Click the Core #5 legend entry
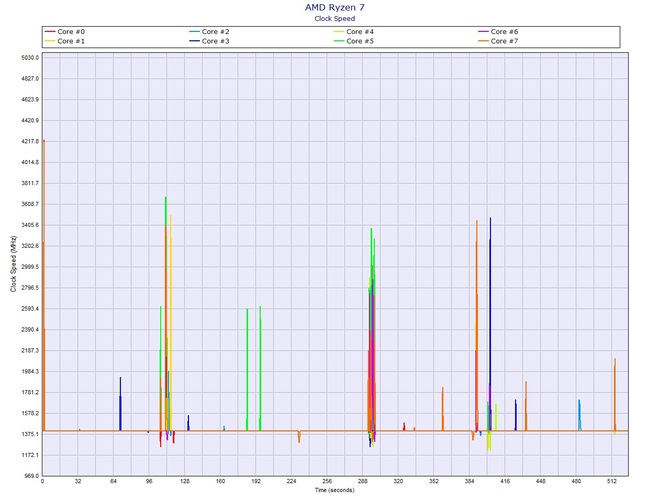The image size is (670, 502). coord(354,41)
